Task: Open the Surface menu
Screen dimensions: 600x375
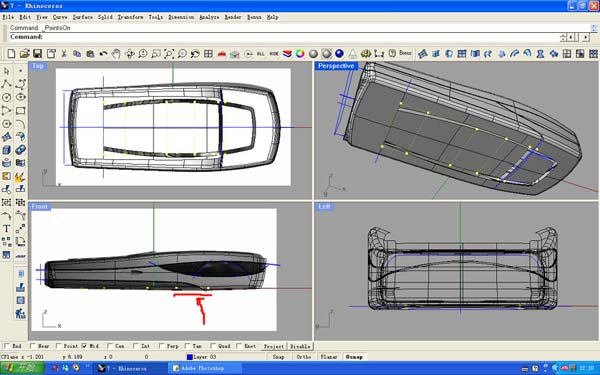Action: coord(83,17)
